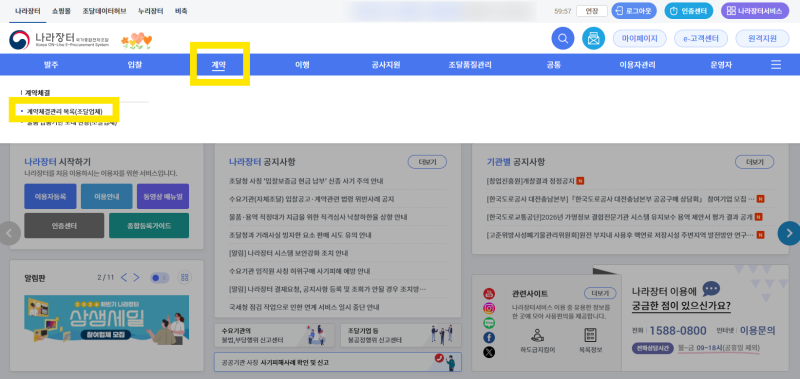800x379 pixels.
Task: Open the green Naver blog icon
Action: coord(489,323)
